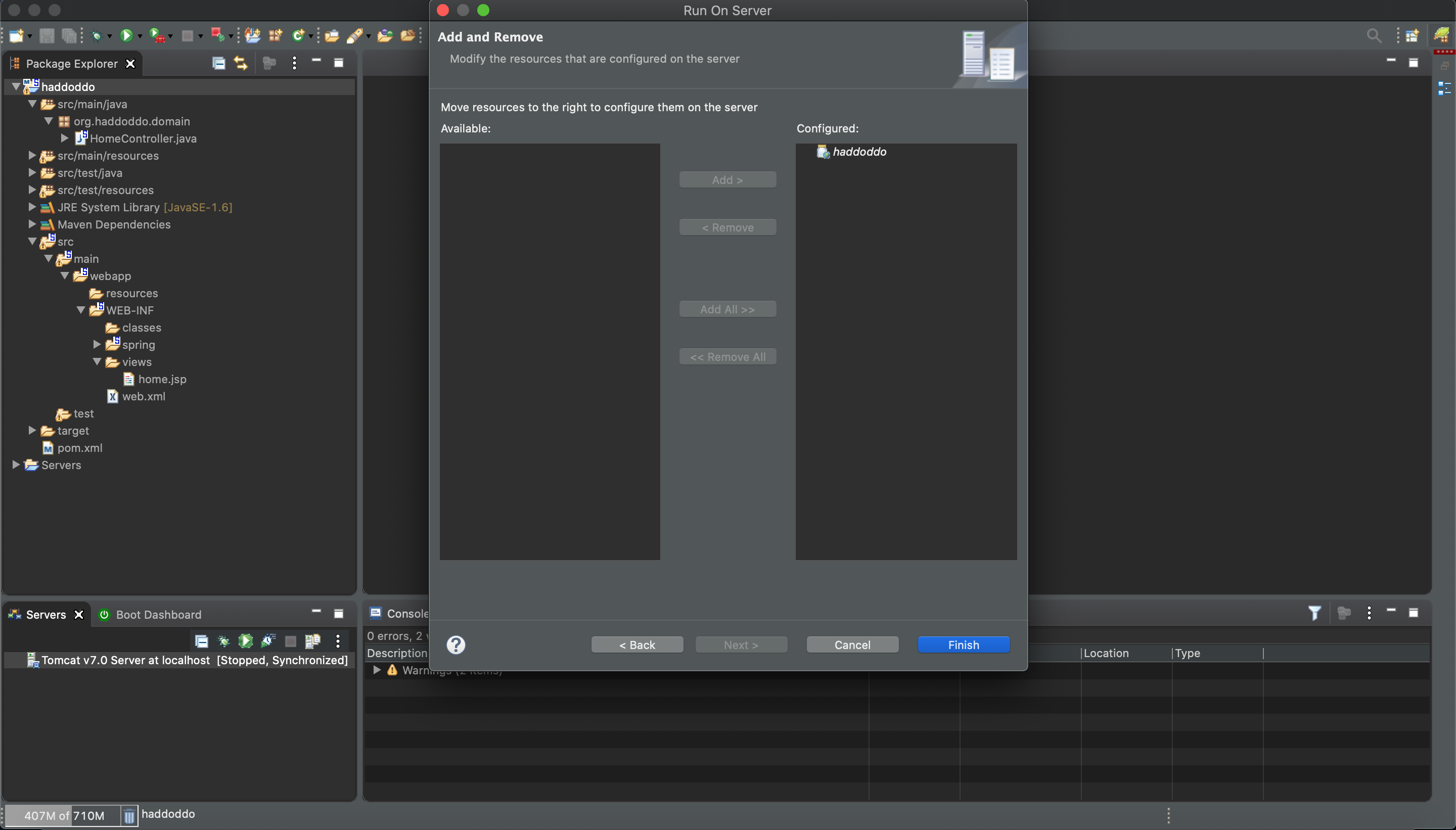
Task: Click Publish to server icon in Servers view
Action: [312, 641]
